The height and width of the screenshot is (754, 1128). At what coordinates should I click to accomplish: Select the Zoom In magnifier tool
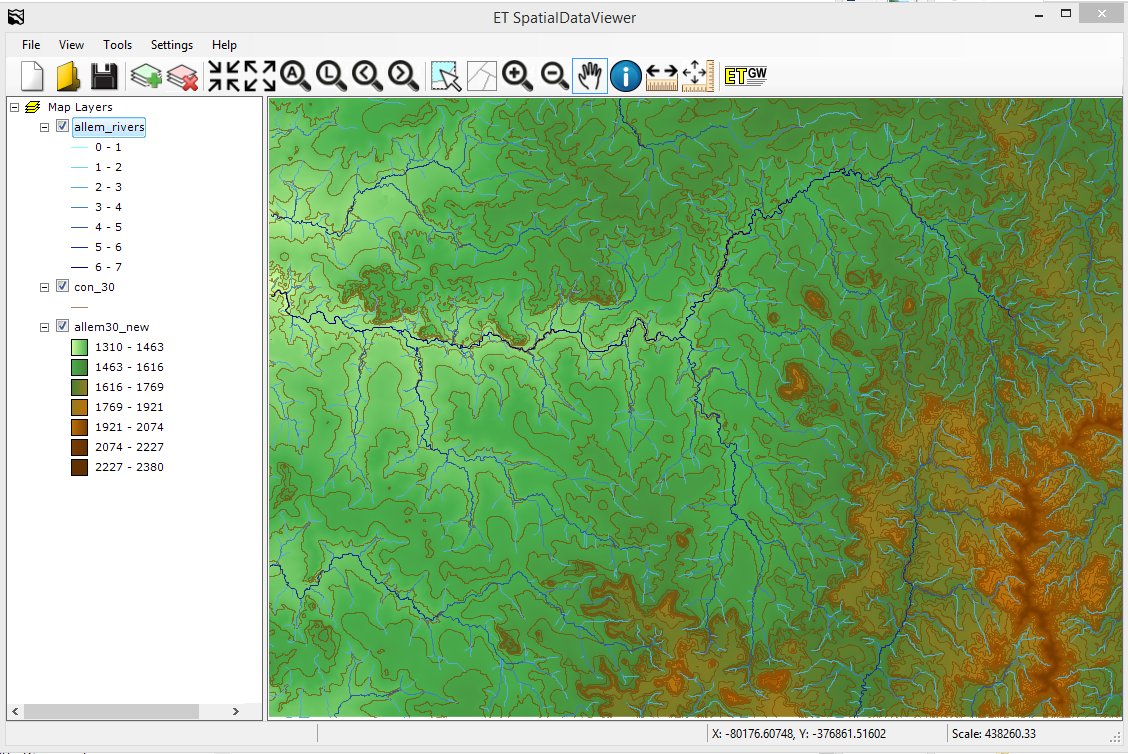pos(516,75)
